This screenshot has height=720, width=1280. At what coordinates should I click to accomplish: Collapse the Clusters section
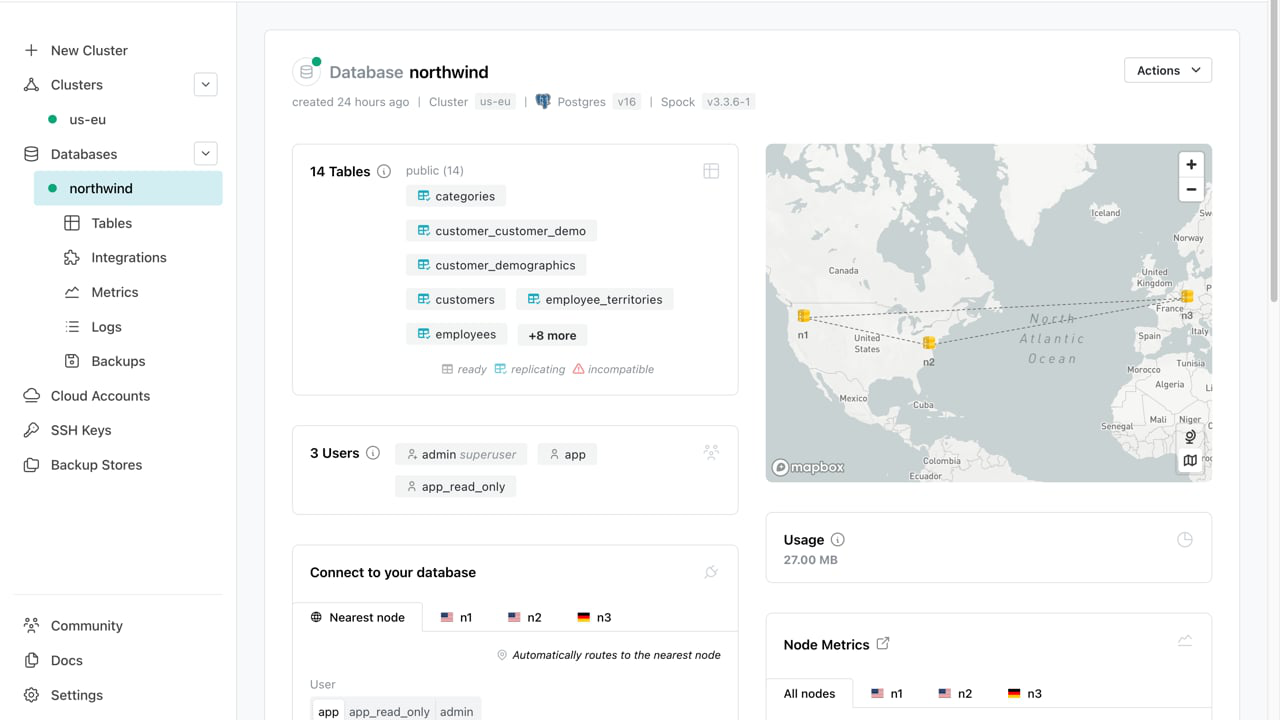pos(205,85)
